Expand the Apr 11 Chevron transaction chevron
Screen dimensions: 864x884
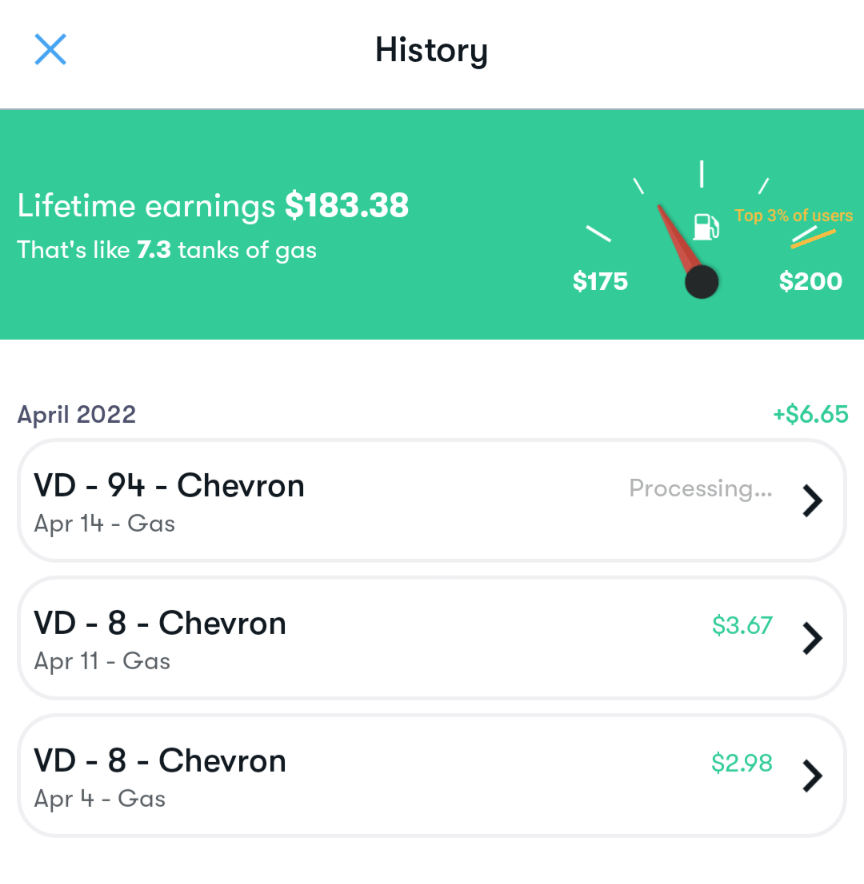(x=813, y=638)
